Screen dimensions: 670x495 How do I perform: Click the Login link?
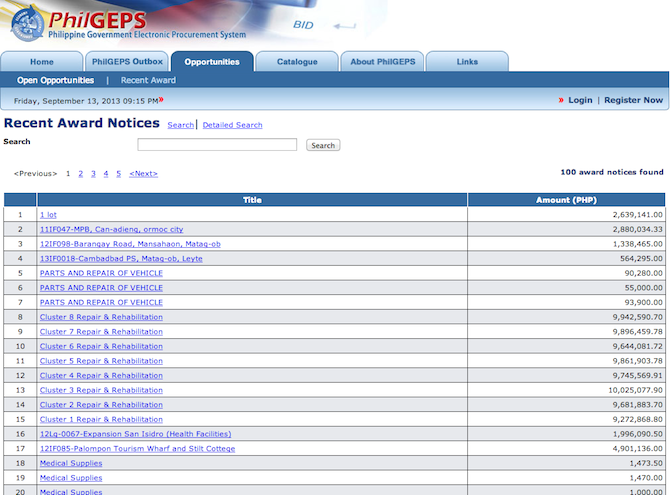coord(580,100)
